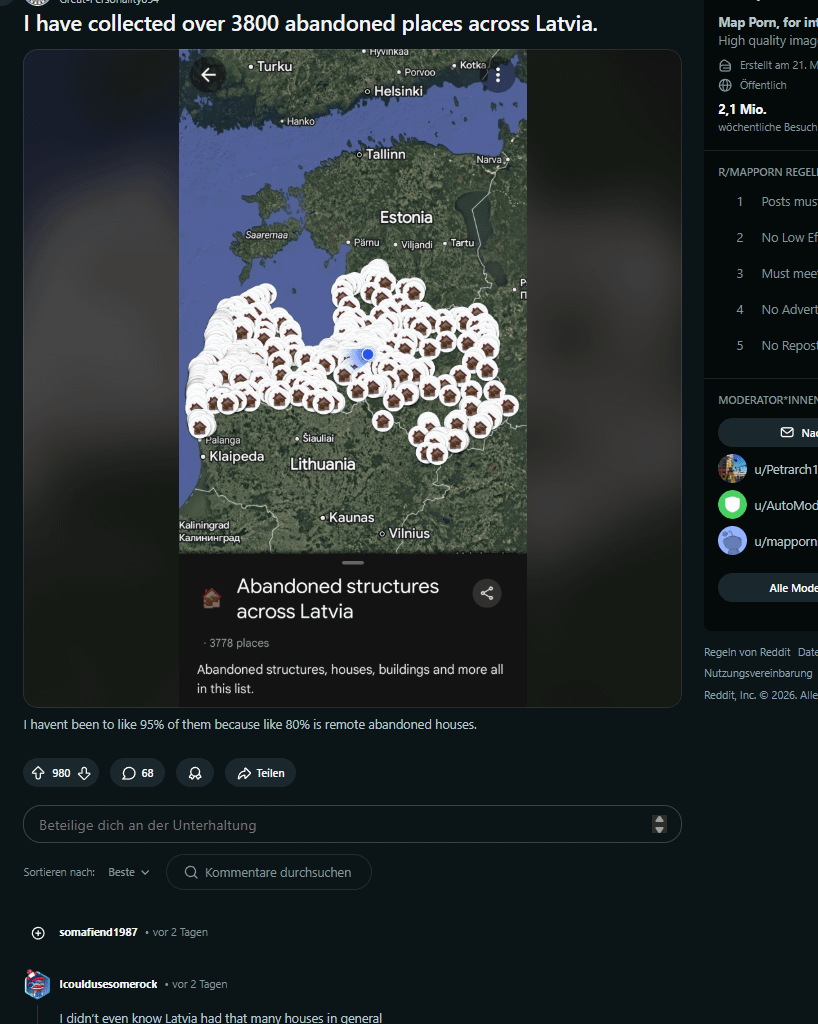Open the 'Beste' sort dropdown
This screenshot has height=1024, width=818.
coord(129,872)
